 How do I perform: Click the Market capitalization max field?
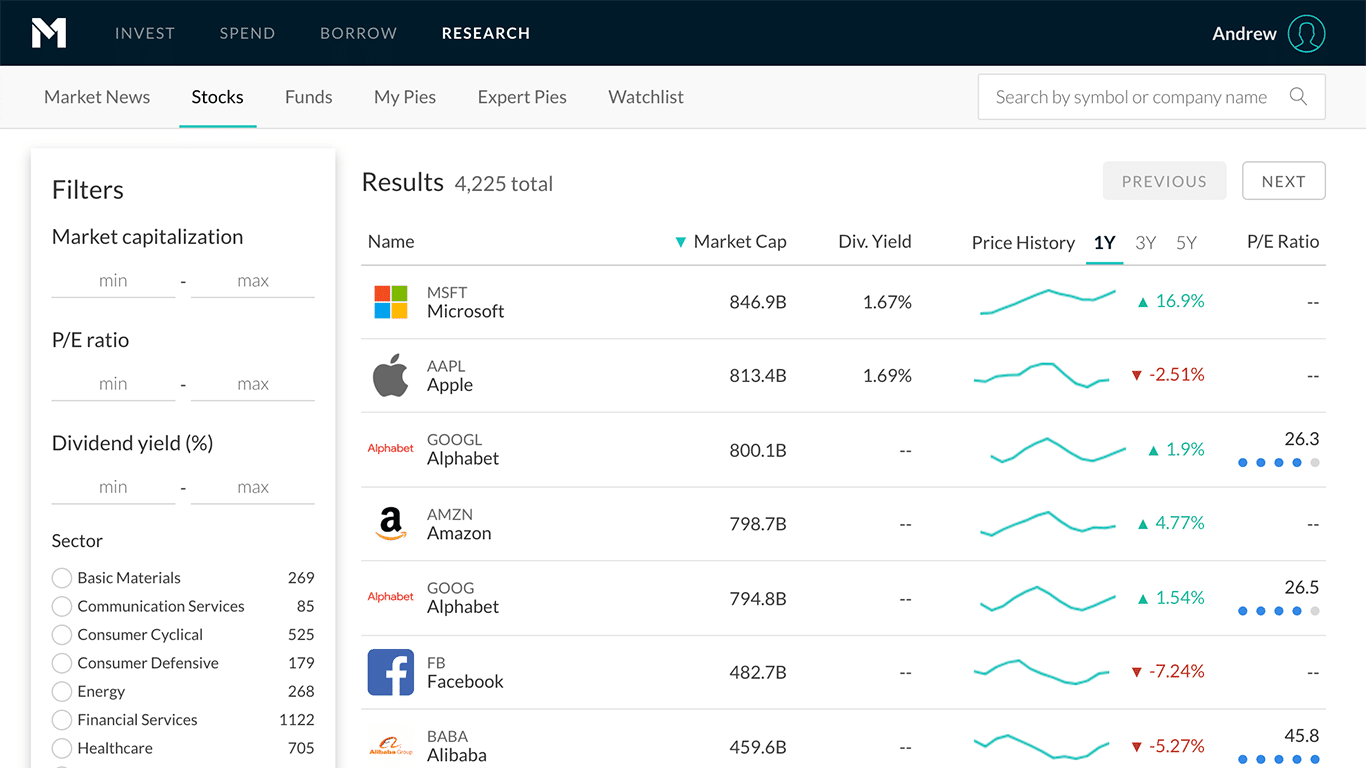253,281
